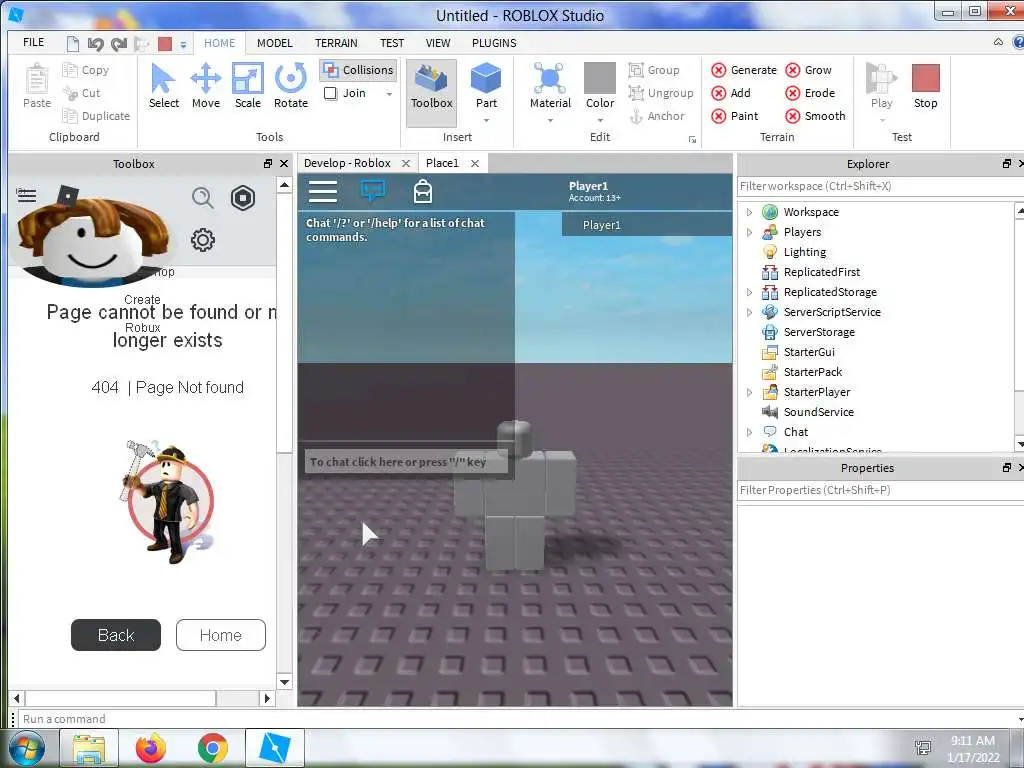Insert a Part using the Part icon
This screenshot has height=768, width=1024.
(486, 79)
